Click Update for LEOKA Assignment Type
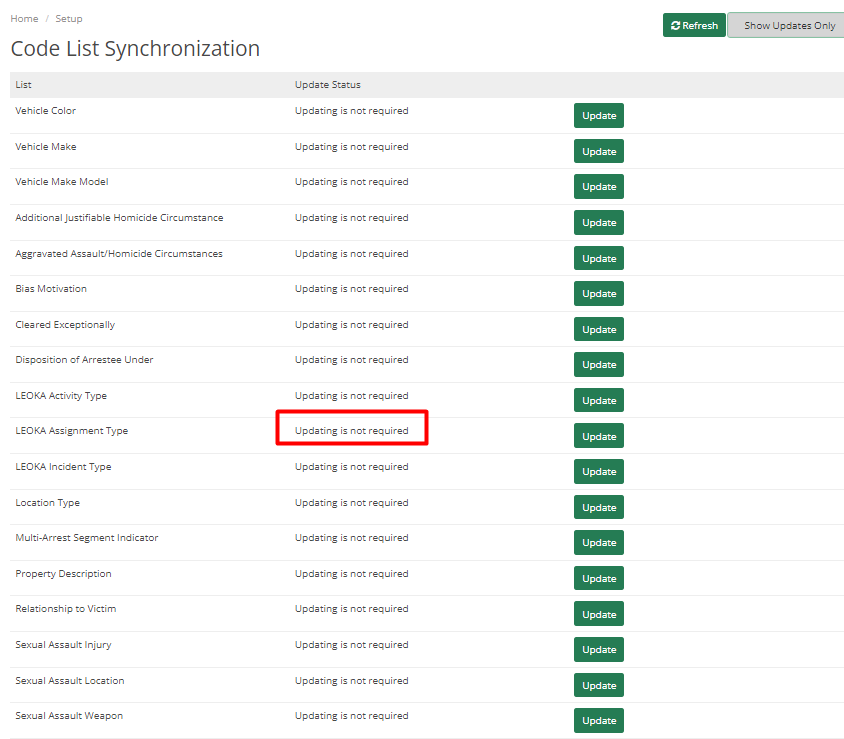Image resolution: width=844 pixels, height=739 pixels. coord(598,435)
